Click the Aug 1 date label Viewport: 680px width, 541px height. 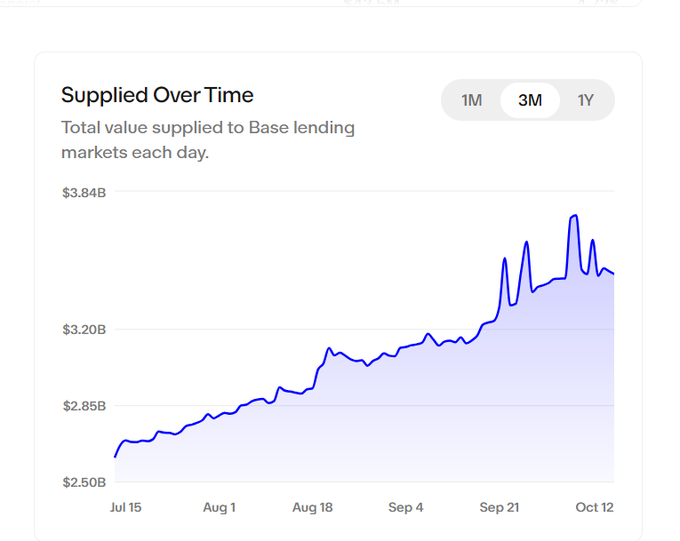219,507
